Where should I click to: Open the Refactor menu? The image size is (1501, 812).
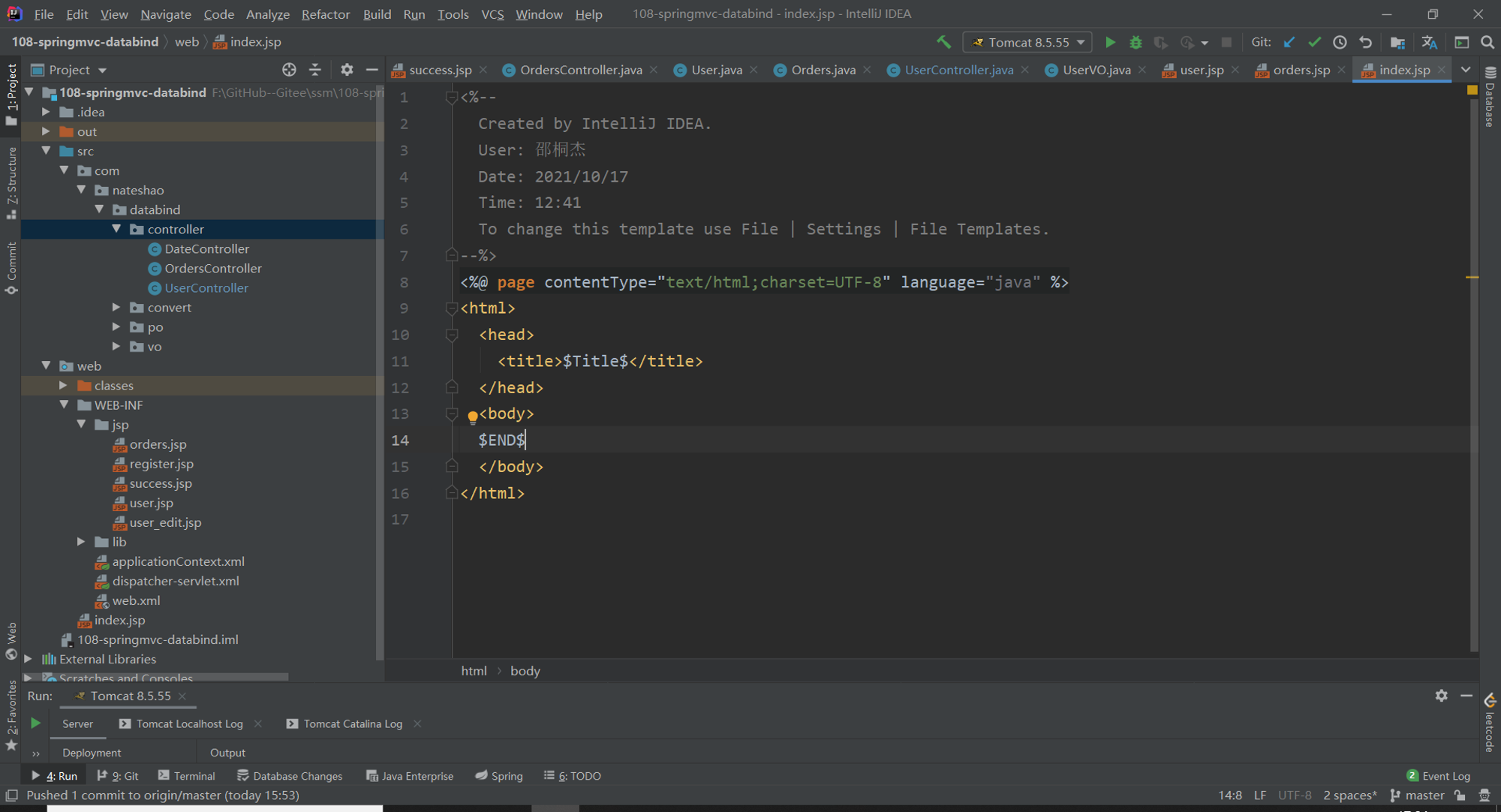pos(325,14)
